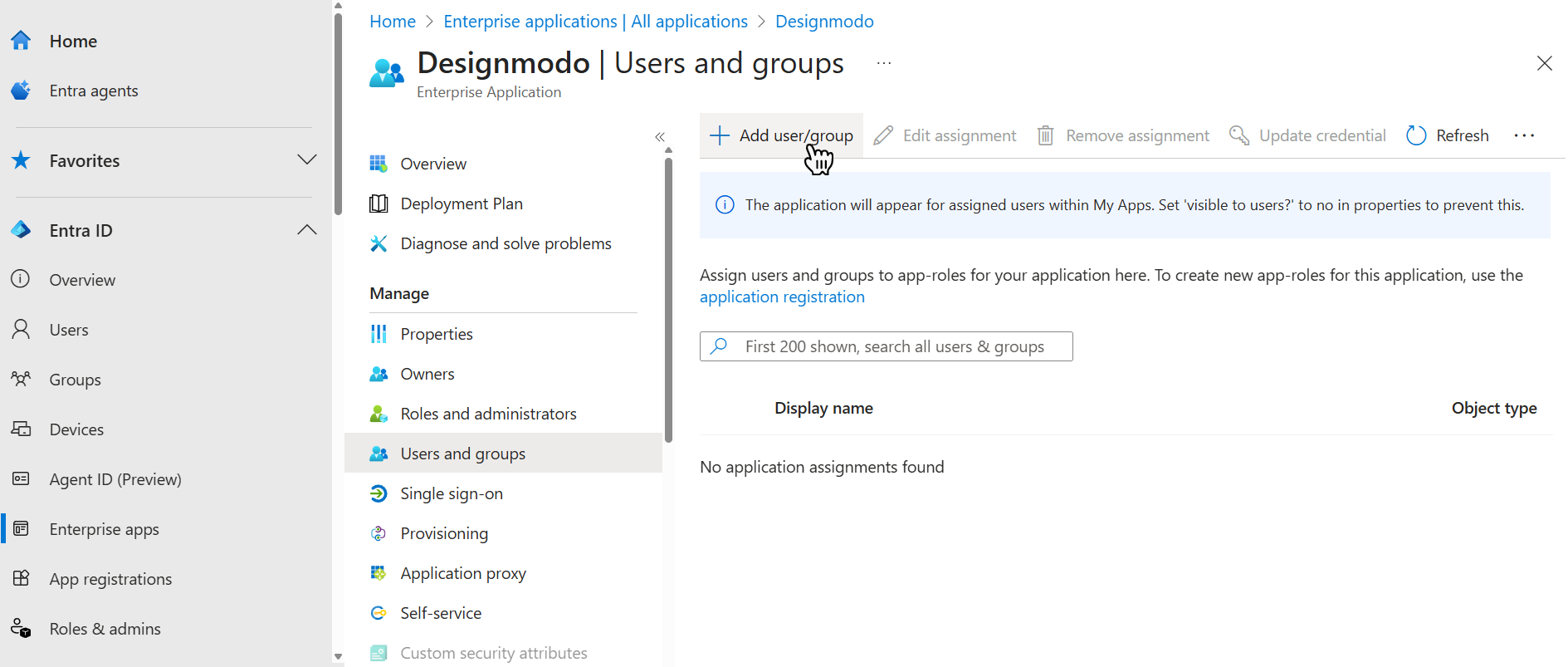Click Remove assignment button
1568x667 pixels.
tap(1123, 135)
